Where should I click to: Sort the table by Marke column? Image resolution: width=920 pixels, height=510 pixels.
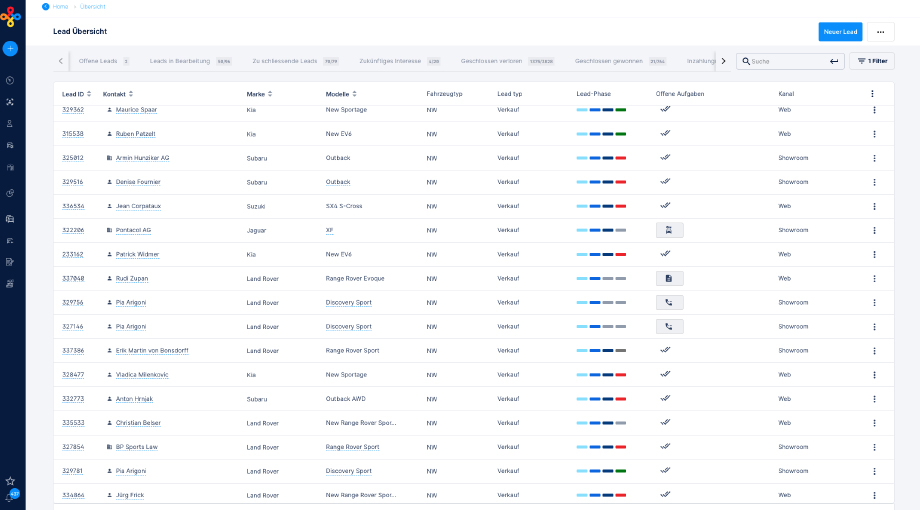point(259,94)
